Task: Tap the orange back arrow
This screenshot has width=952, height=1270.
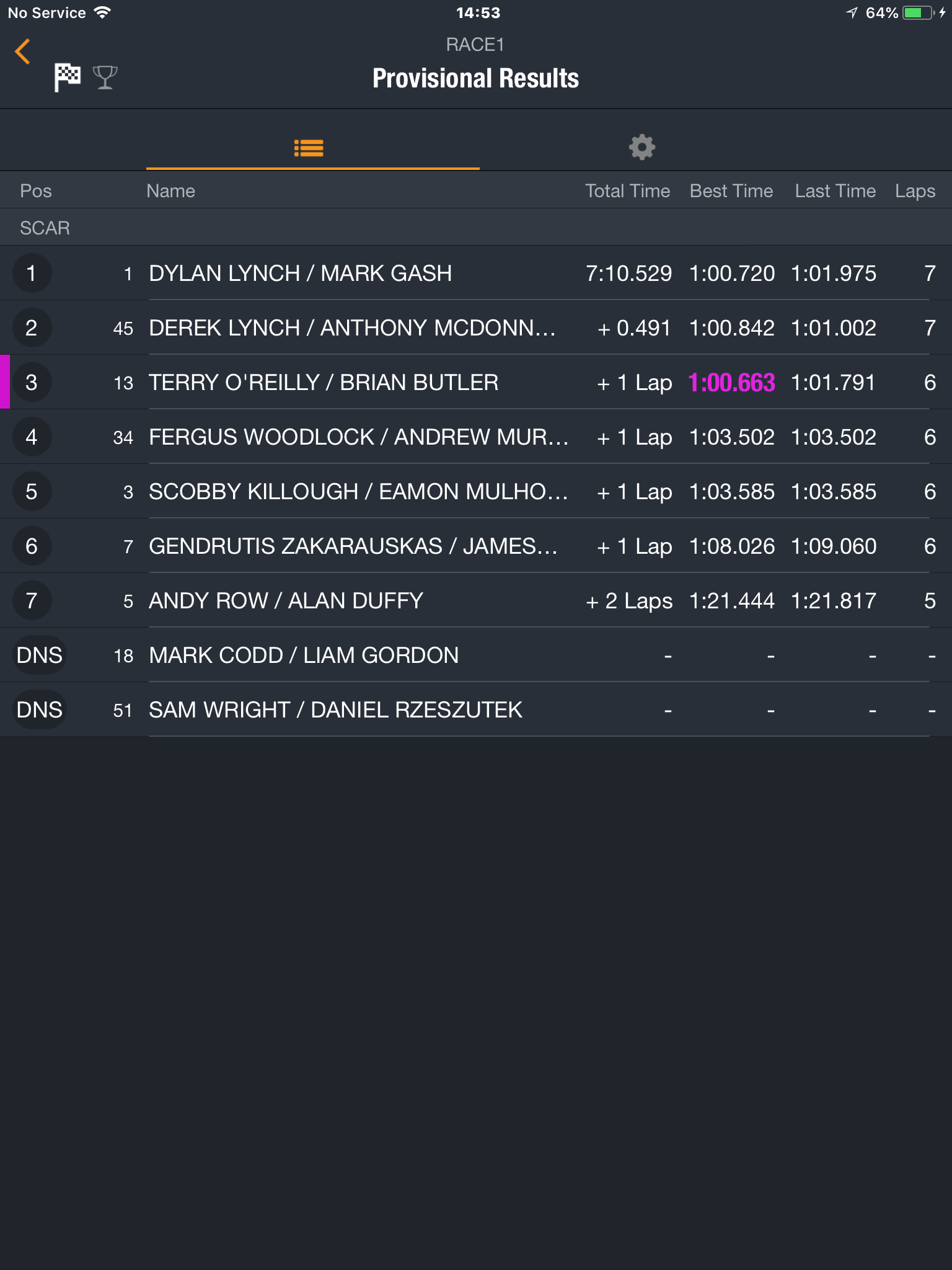Action: [x=22, y=51]
